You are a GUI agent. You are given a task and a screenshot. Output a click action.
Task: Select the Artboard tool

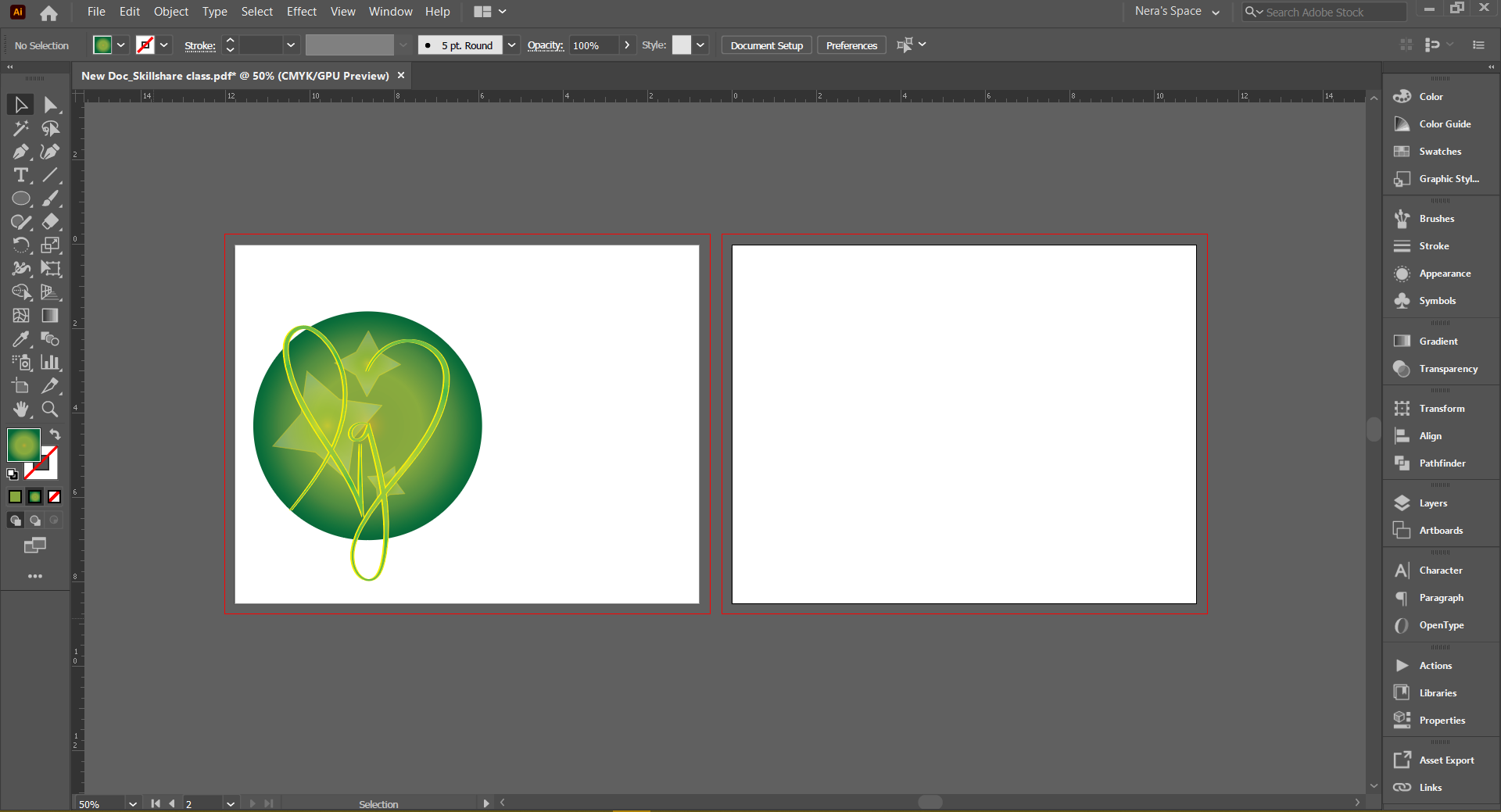pyautogui.click(x=21, y=386)
